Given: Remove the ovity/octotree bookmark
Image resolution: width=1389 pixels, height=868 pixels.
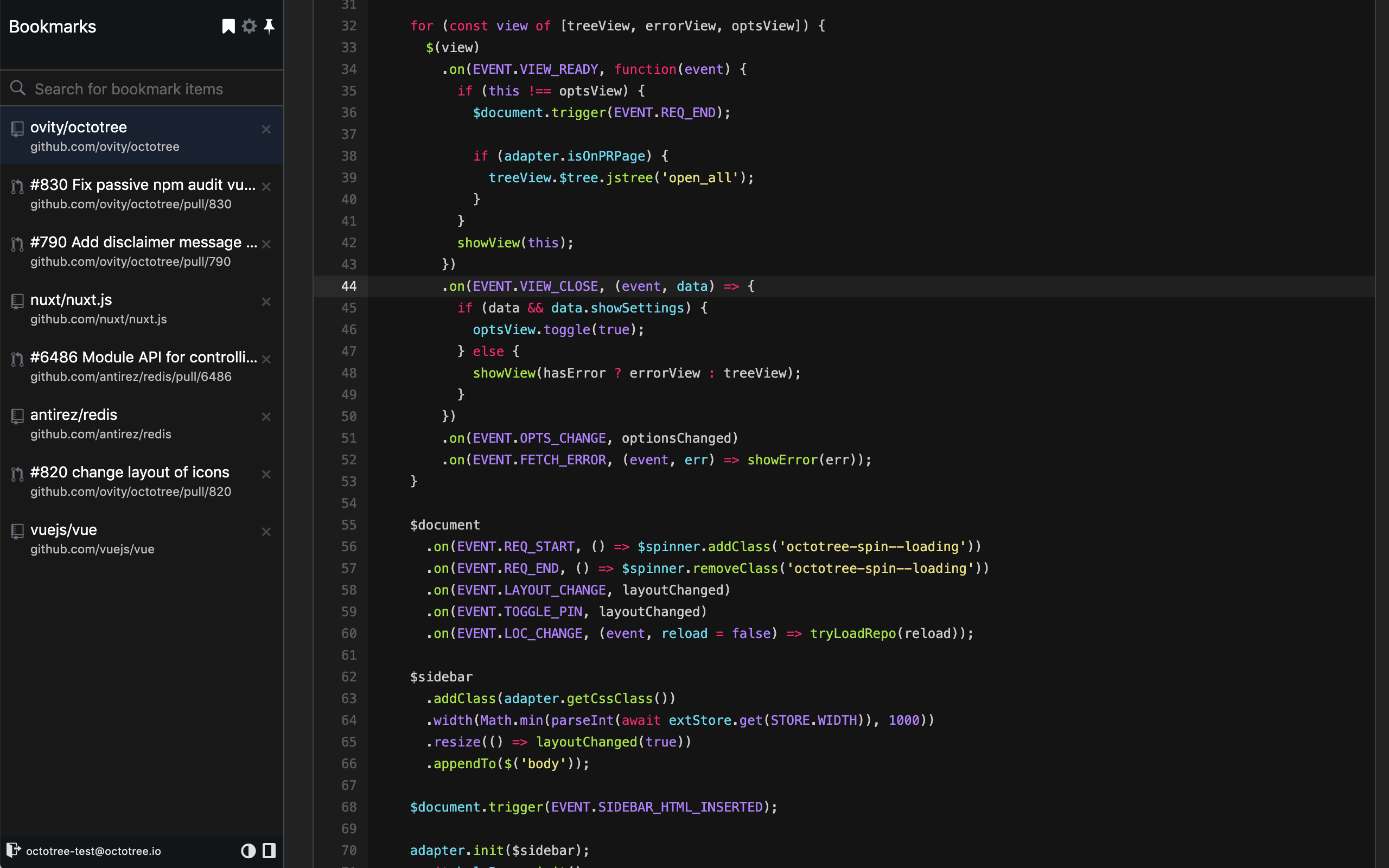Looking at the screenshot, I should [x=266, y=130].
